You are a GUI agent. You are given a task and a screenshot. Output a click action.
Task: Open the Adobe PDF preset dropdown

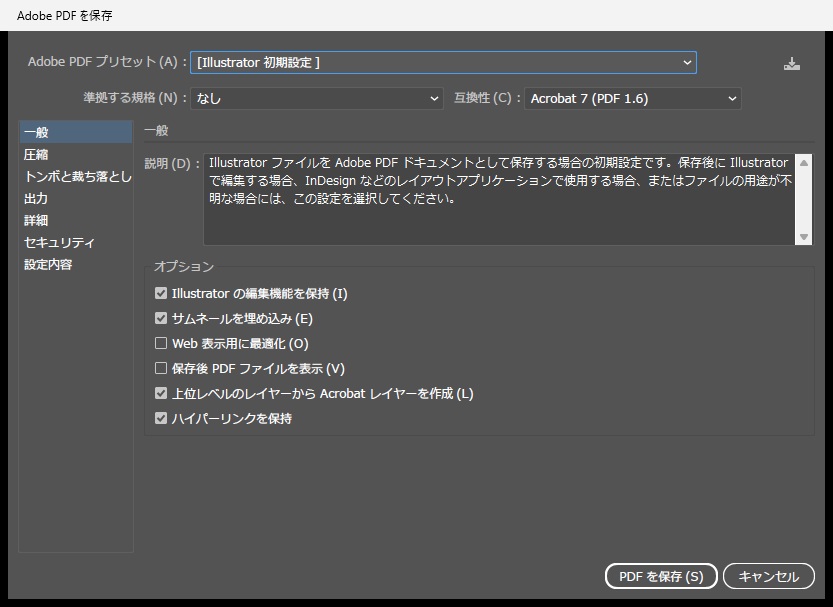click(x=443, y=63)
